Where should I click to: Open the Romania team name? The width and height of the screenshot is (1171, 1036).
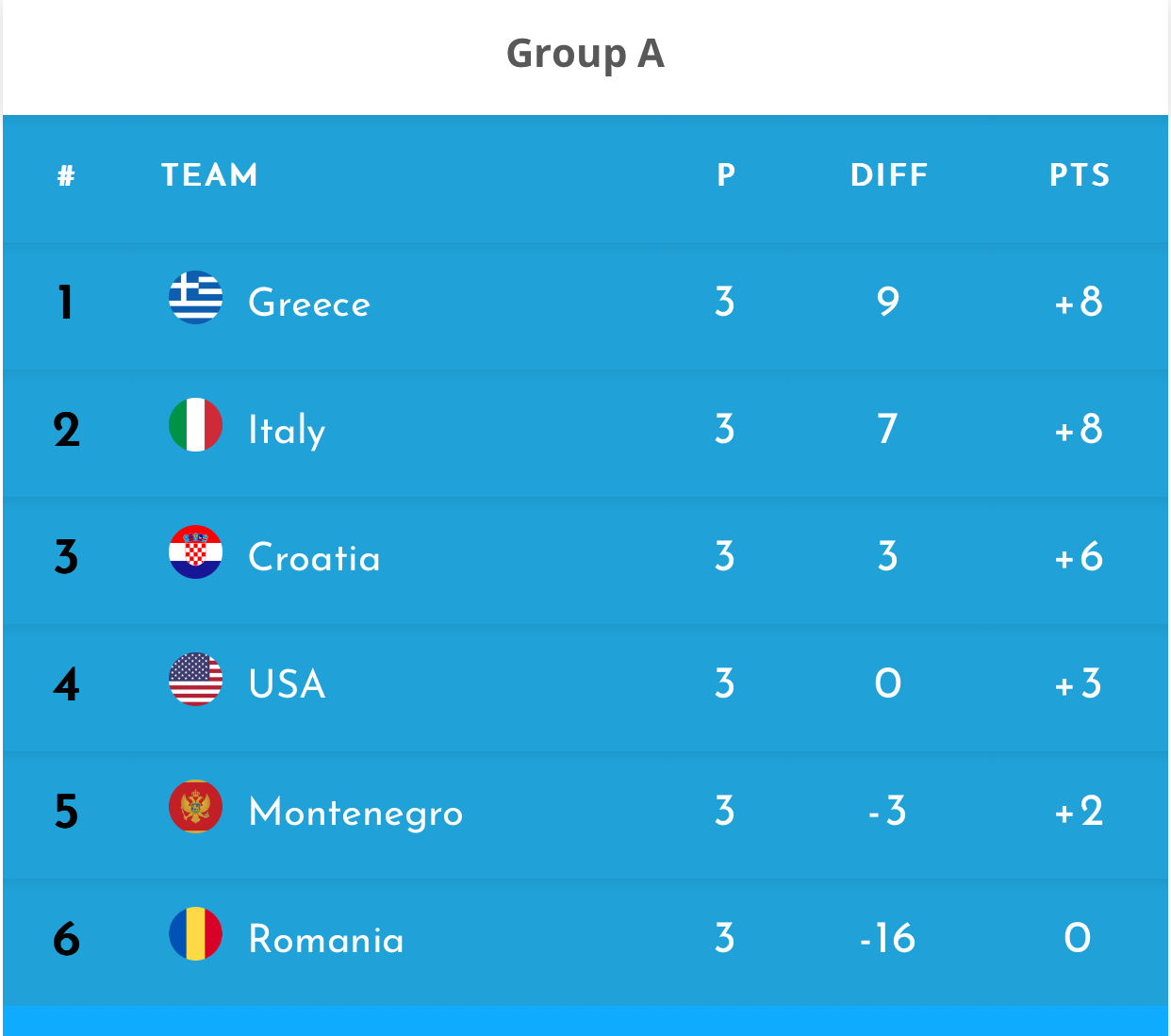coord(326,940)
